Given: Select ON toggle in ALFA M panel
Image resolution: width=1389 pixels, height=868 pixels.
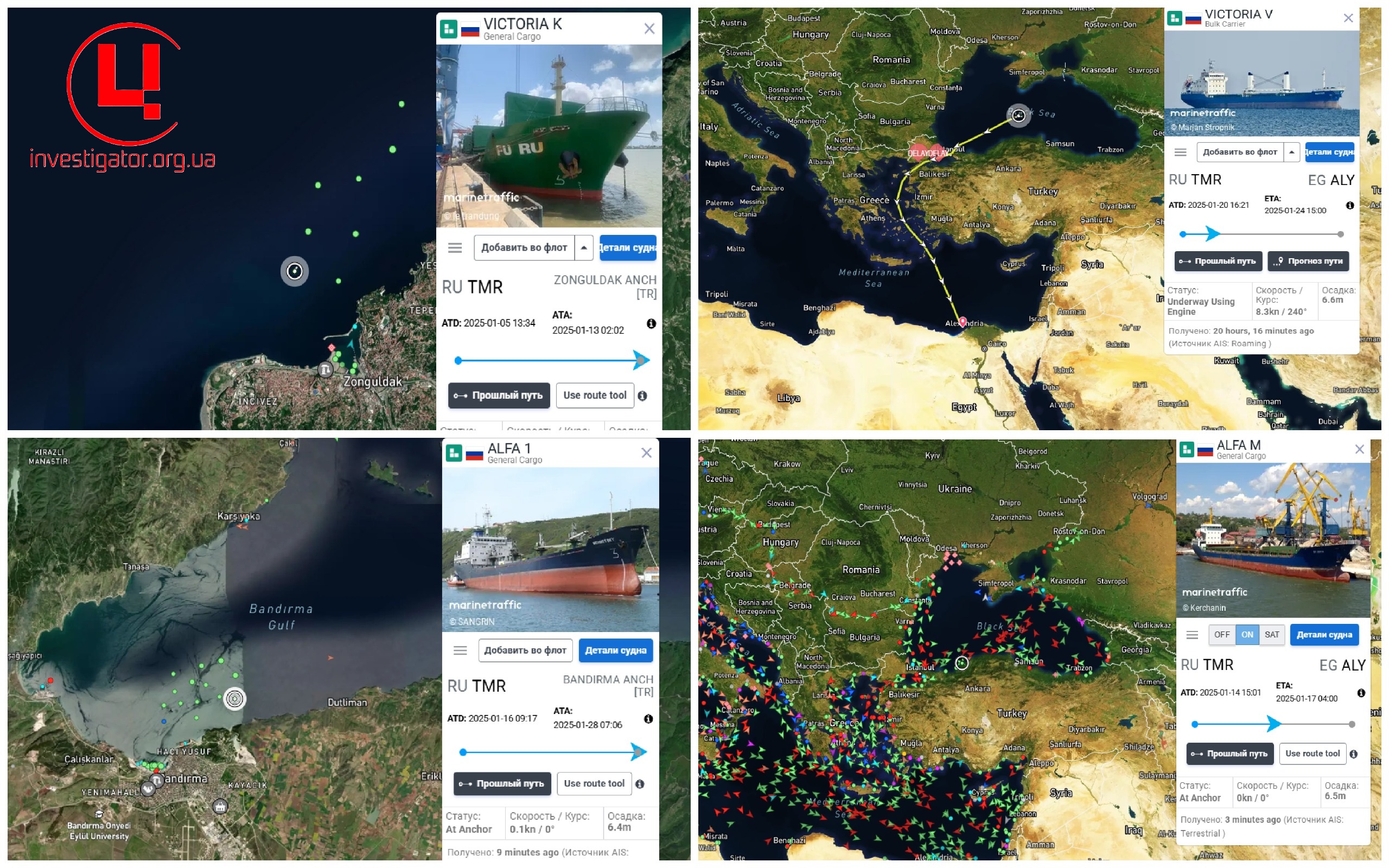Looking at the screenshot, I should click(x=1247, y=634).
